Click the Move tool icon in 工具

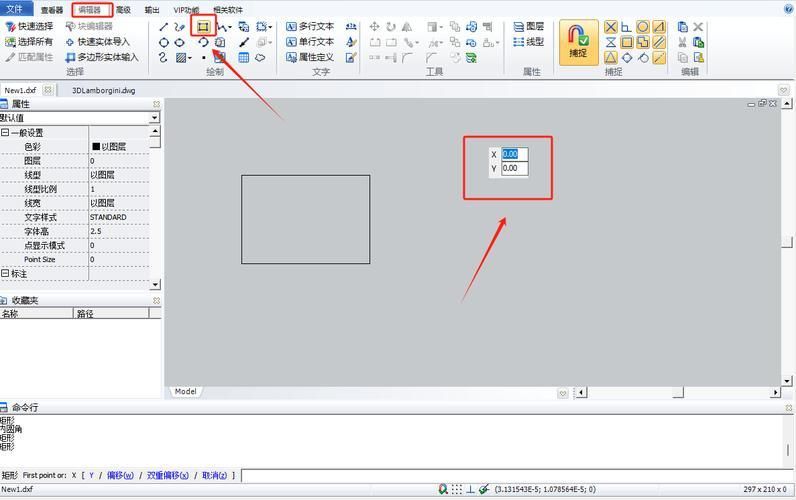pyautogui.click(x=375, y=26)
